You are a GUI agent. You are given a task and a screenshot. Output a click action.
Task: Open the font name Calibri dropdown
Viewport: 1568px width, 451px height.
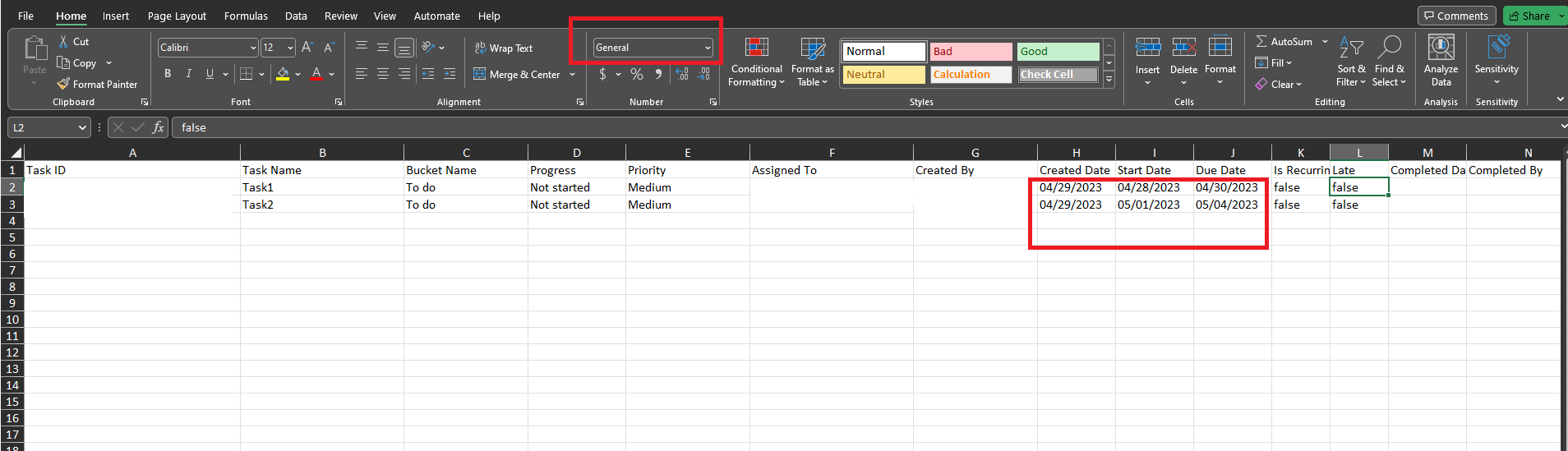tap(253, 48)
